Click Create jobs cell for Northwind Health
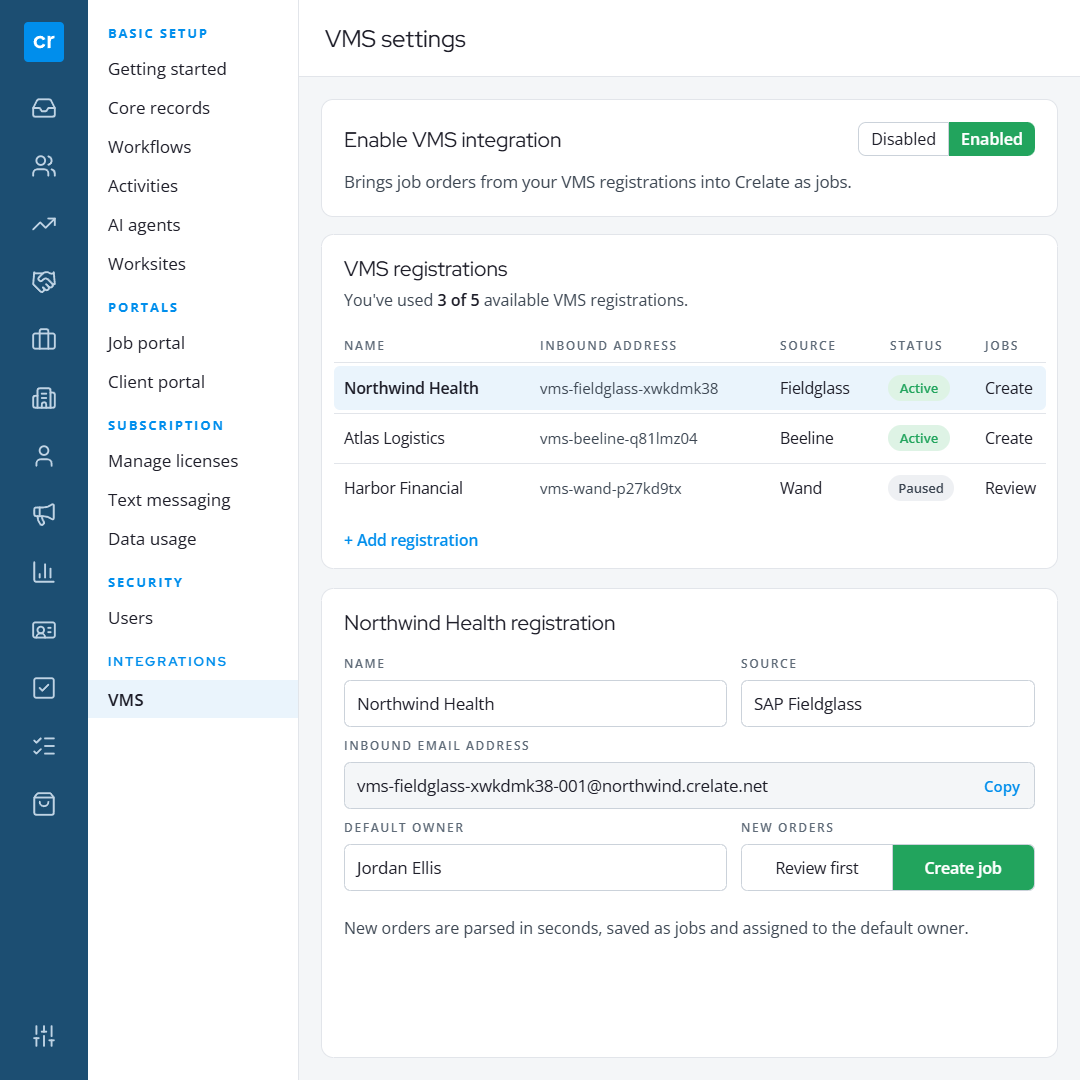The width and height of the screenshot is (1080, 1080). (x=1008, y=388)
